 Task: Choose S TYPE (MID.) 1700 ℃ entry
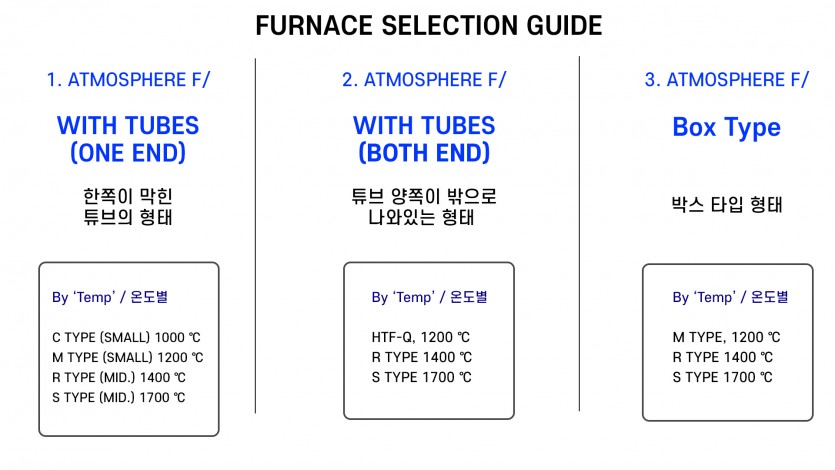coord(119,398)
